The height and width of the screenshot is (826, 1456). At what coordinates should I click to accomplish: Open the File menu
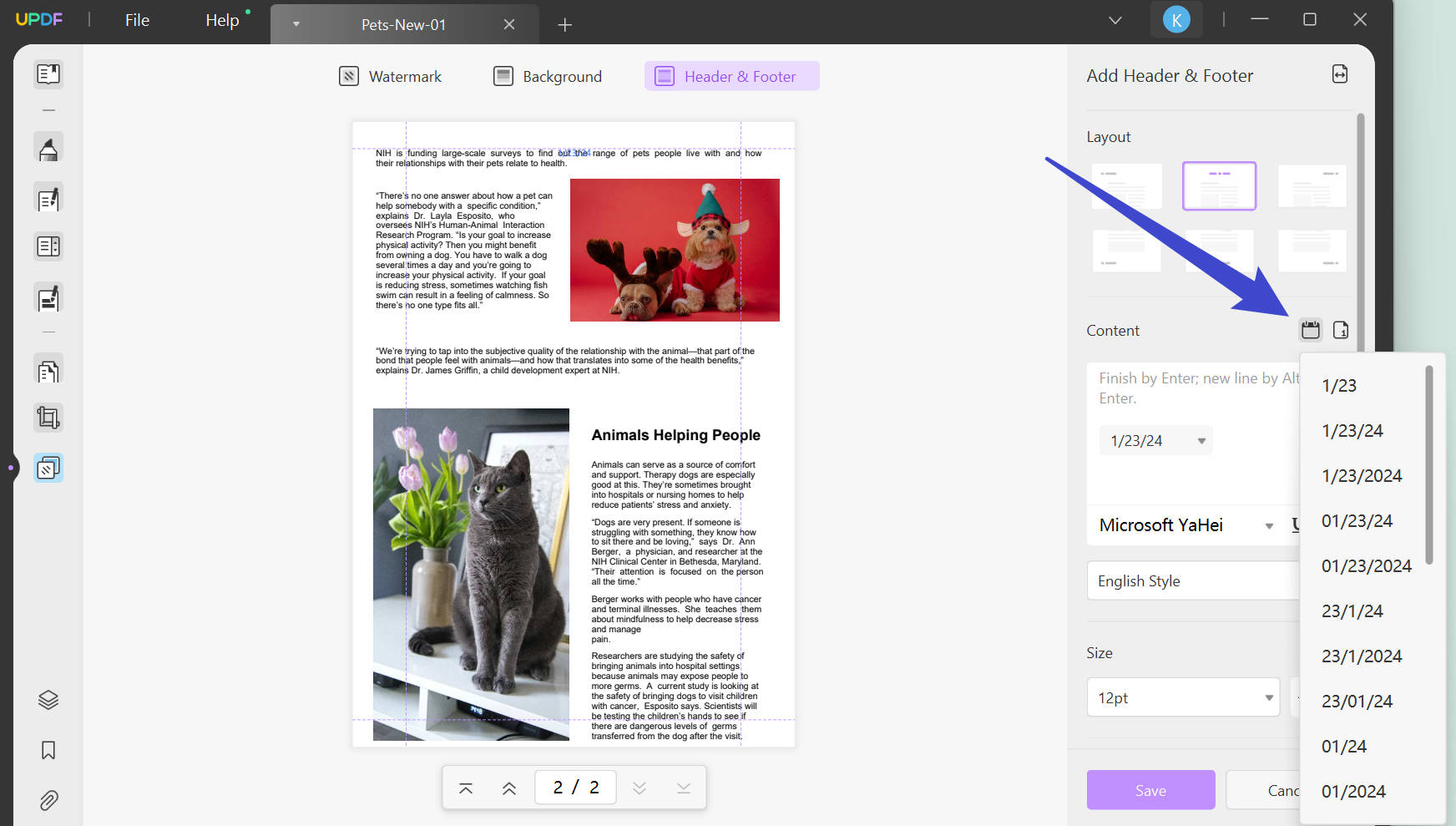136,19
